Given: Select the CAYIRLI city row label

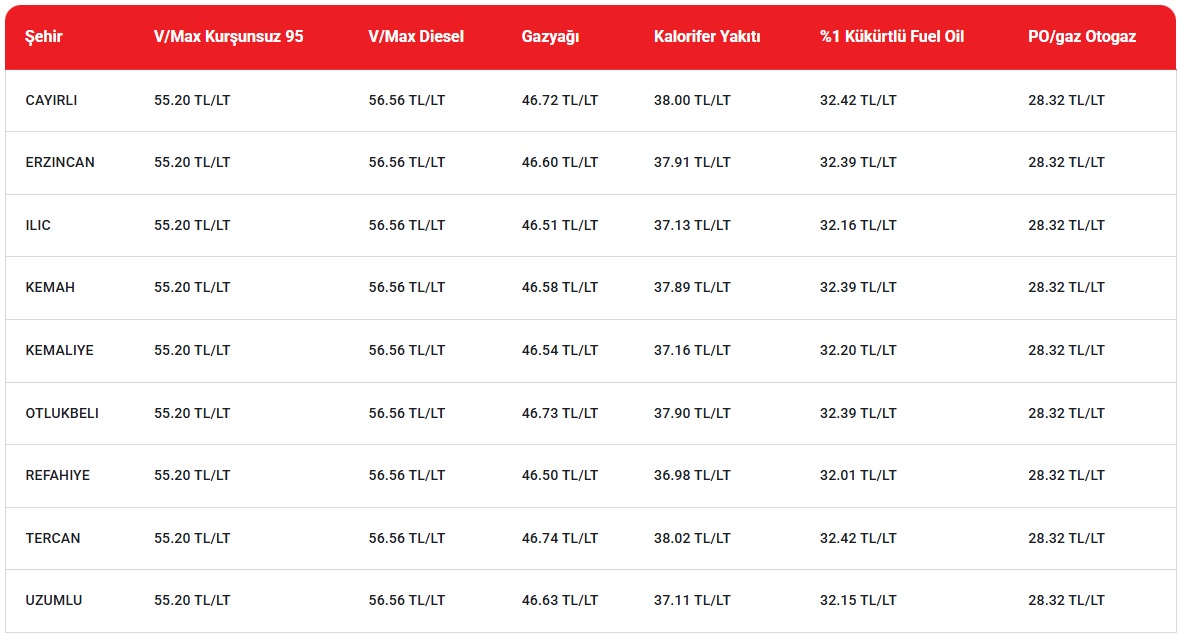Looking at the screenshot, I should click(51, 100).
